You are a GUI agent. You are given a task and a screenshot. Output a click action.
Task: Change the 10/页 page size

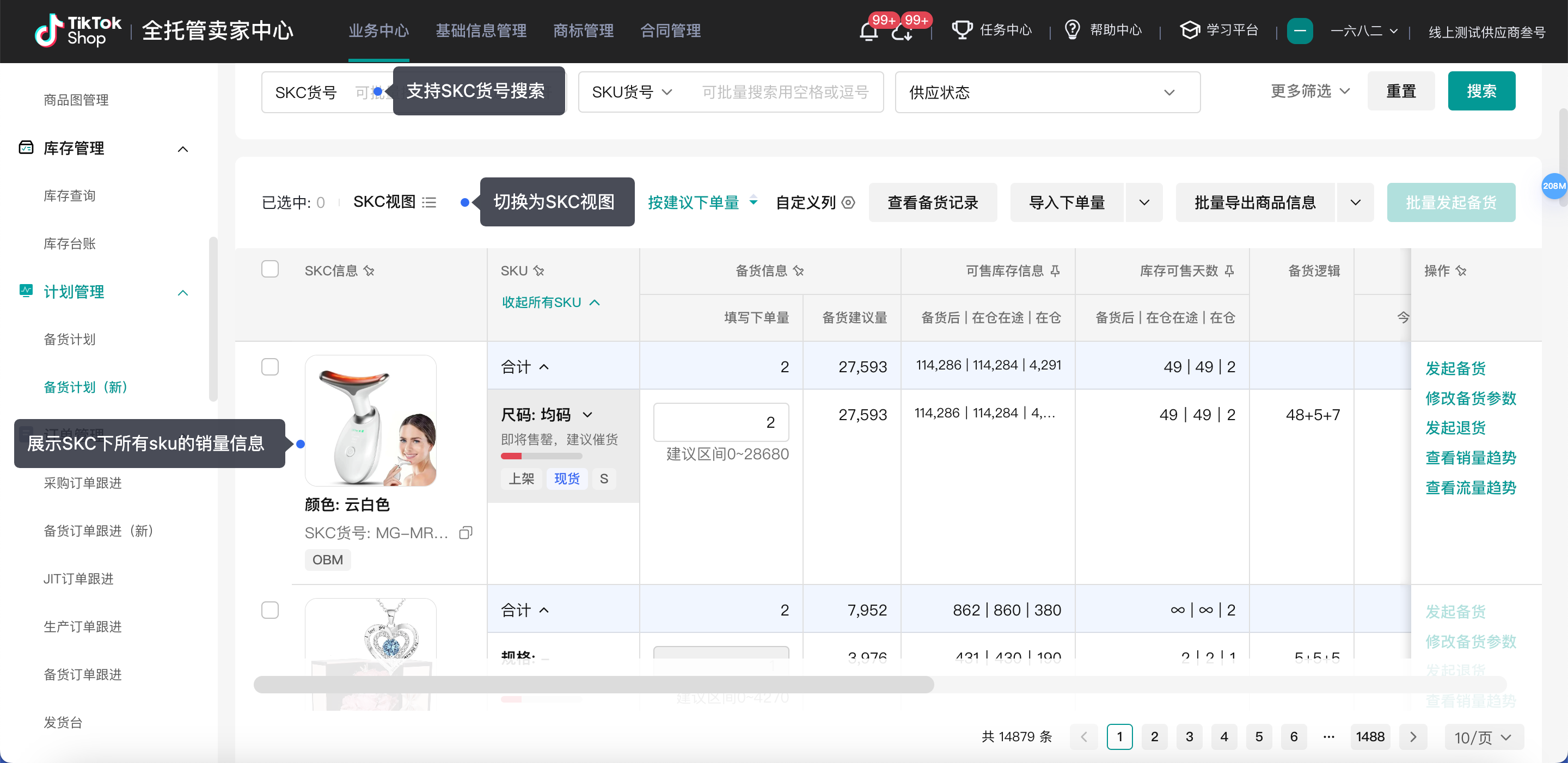[x=1484, y=737]
